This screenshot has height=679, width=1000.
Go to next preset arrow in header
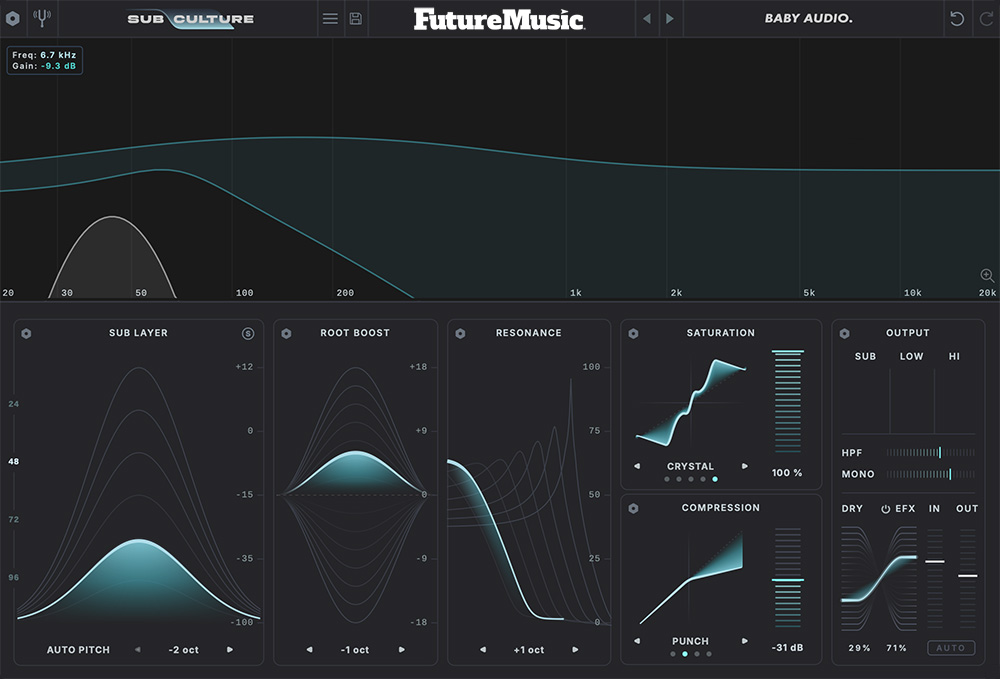670,18
